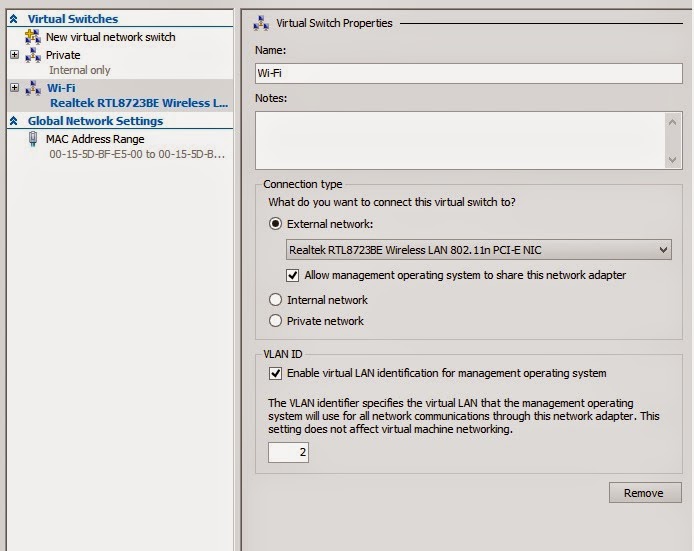The width and height of the screenshot is (694, 551).
Task: Select the Internal network option
Action: coord(276,300)
